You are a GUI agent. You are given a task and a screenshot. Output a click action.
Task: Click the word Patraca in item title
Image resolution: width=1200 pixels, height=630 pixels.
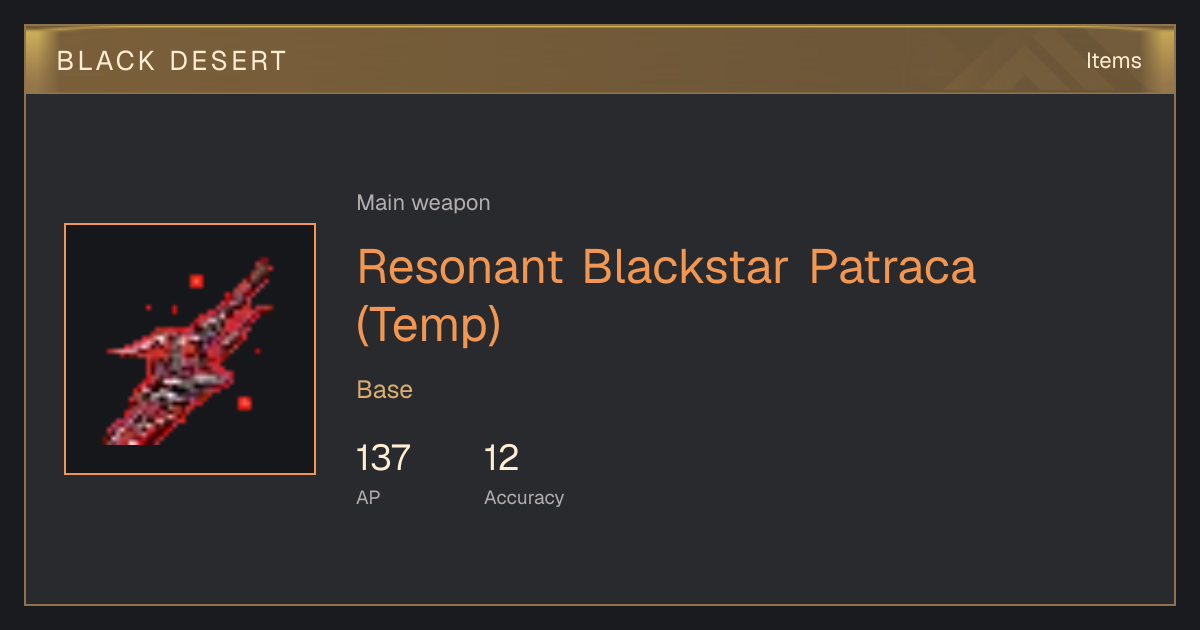click(892, 266)
